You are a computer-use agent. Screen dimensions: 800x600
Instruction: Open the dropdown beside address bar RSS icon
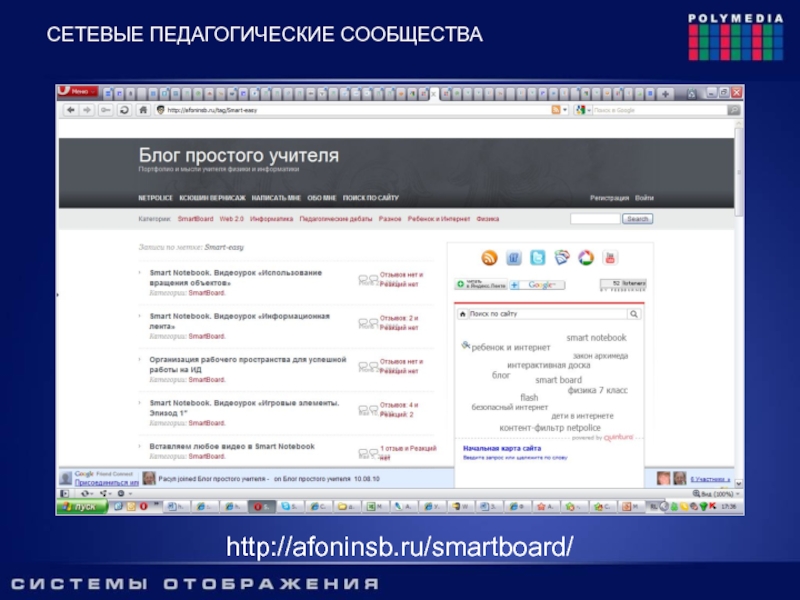click(x=565, y=110)
